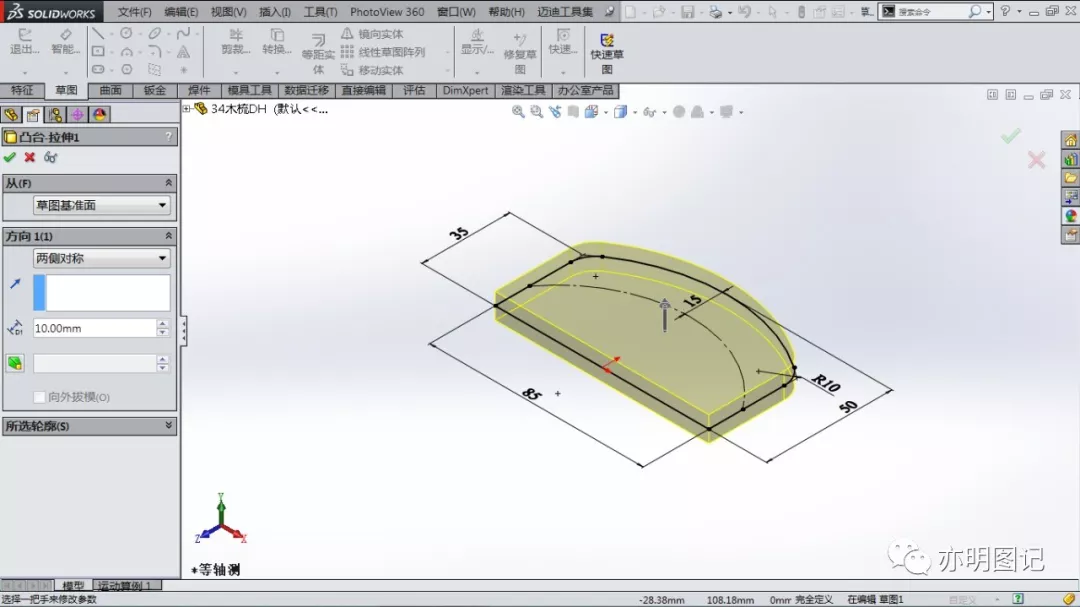
Task: Click the reverse direction arrow button
Action: pyautogui.click(x=15, y=283)
